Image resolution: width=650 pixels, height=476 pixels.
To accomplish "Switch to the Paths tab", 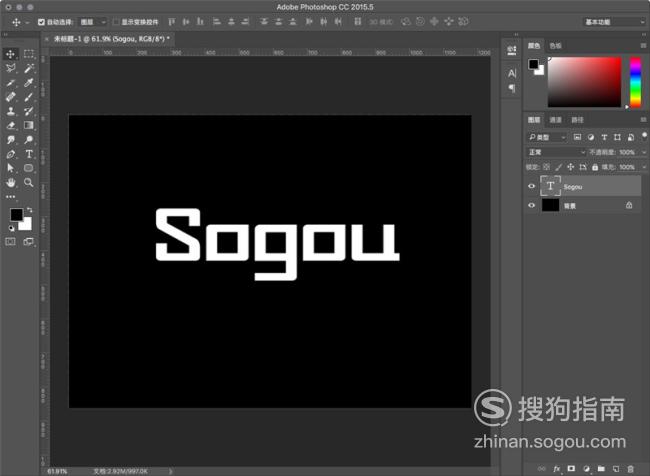I will coord(577,120).
